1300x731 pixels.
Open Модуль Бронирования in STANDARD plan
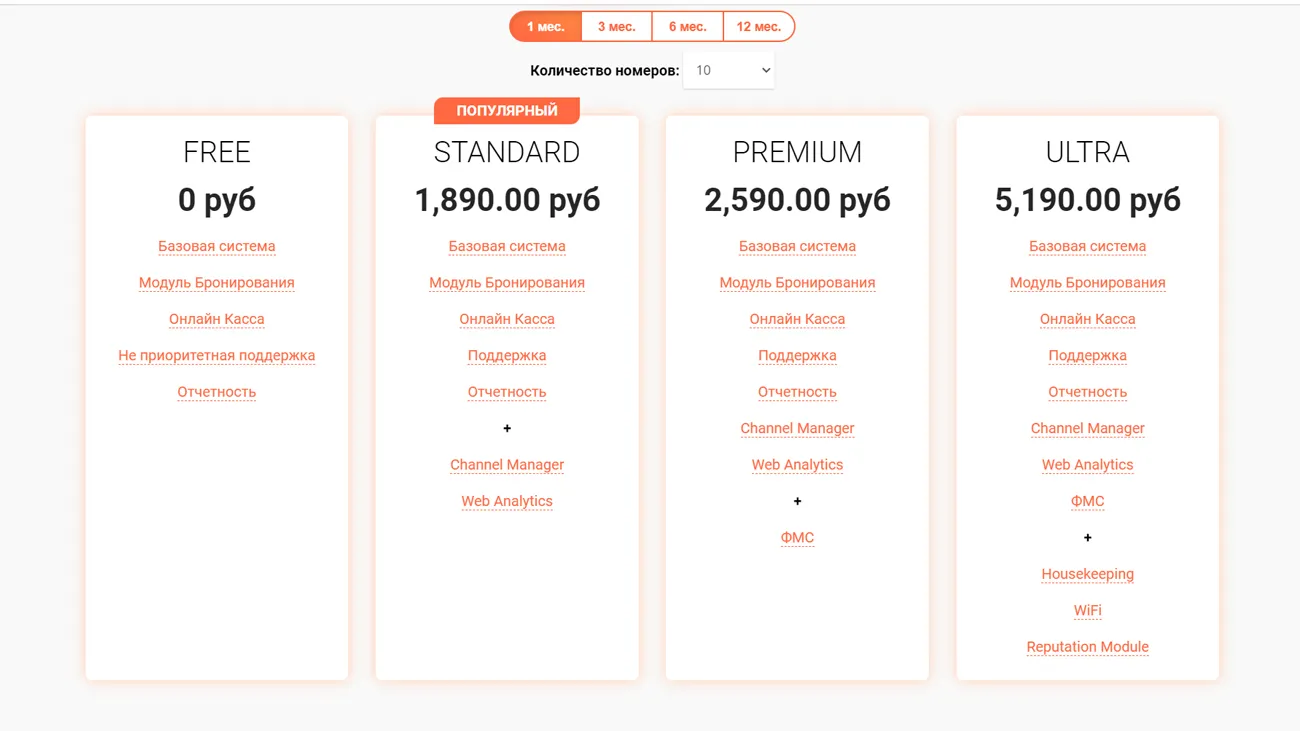507,282
